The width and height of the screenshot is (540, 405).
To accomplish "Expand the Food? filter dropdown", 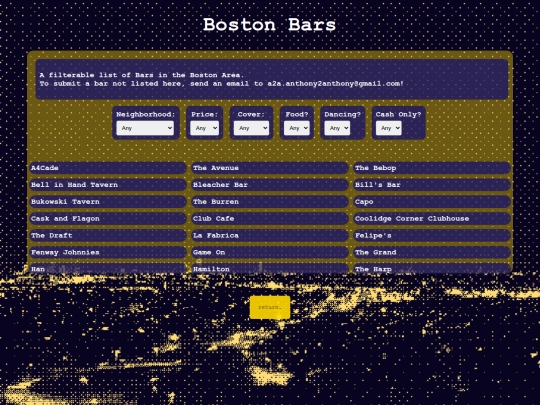I will tap(297, 128).
